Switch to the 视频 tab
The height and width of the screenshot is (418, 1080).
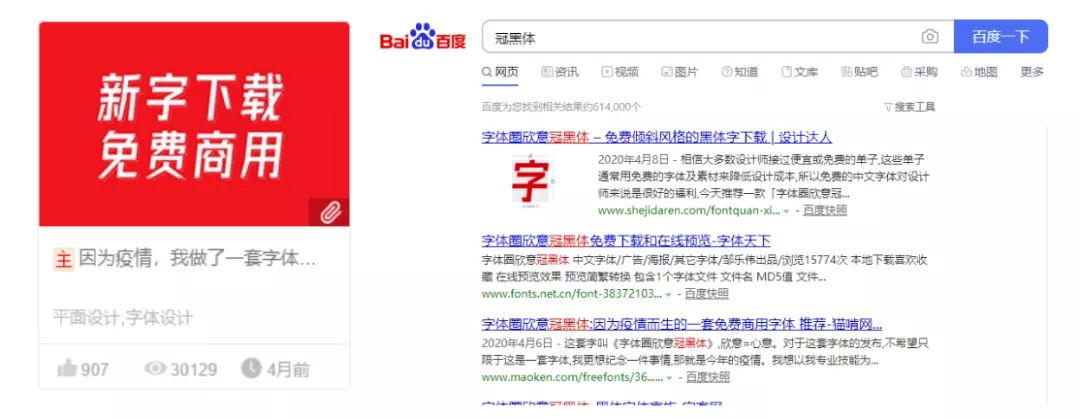point(620,72)
